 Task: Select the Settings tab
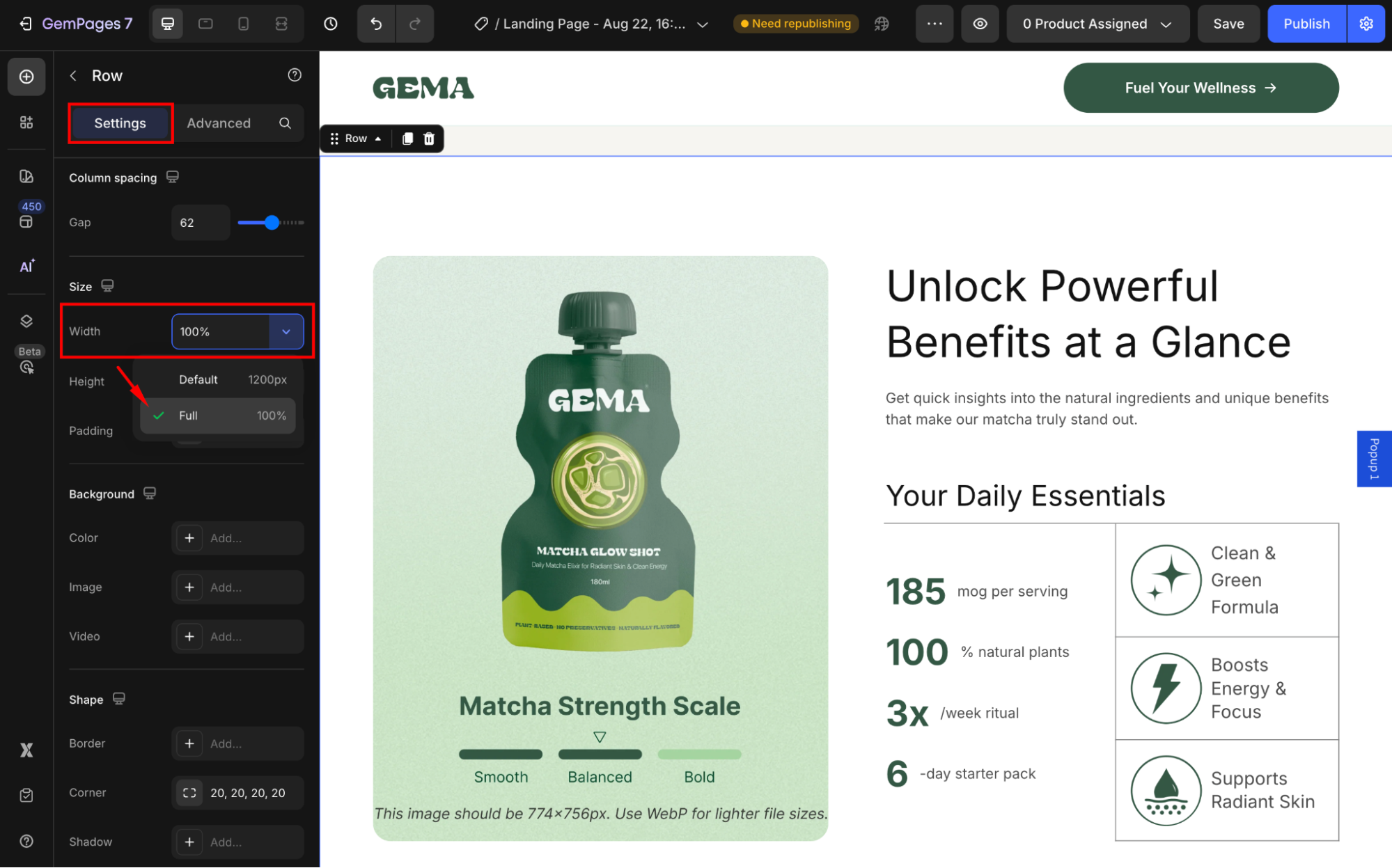(120, 123)
